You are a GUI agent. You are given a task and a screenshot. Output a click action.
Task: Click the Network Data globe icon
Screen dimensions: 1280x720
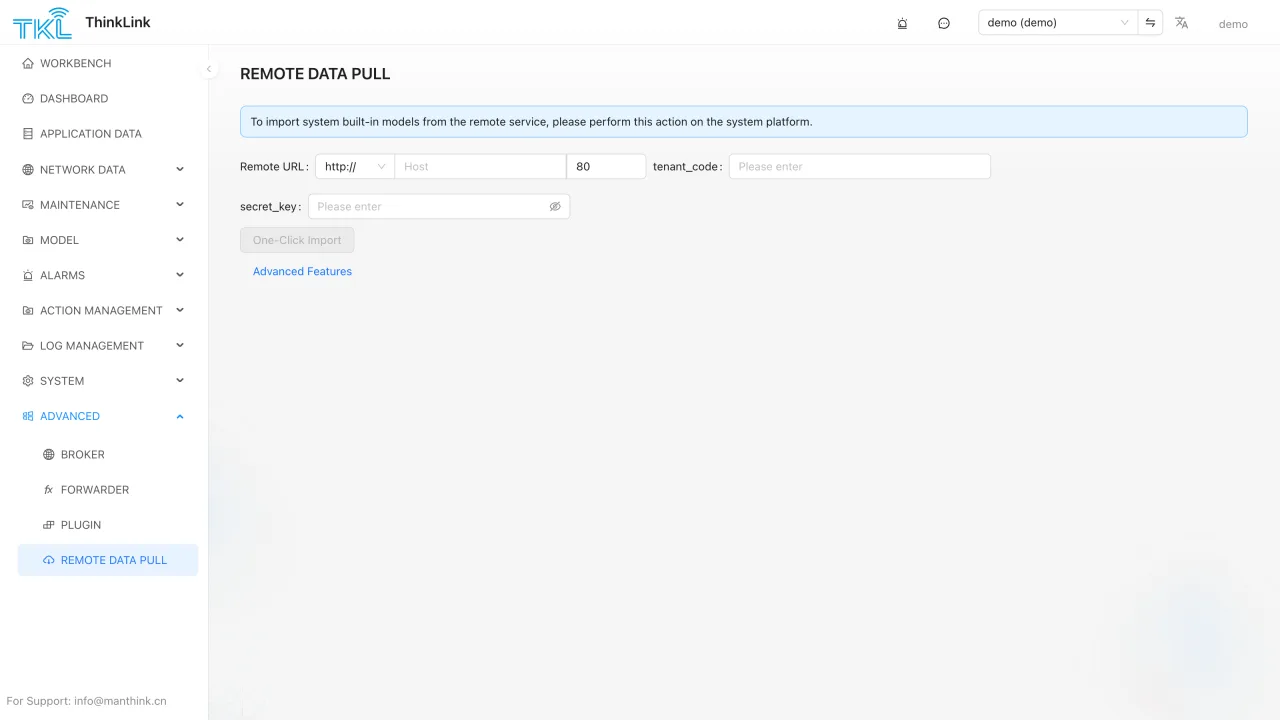tap(28, 170)
